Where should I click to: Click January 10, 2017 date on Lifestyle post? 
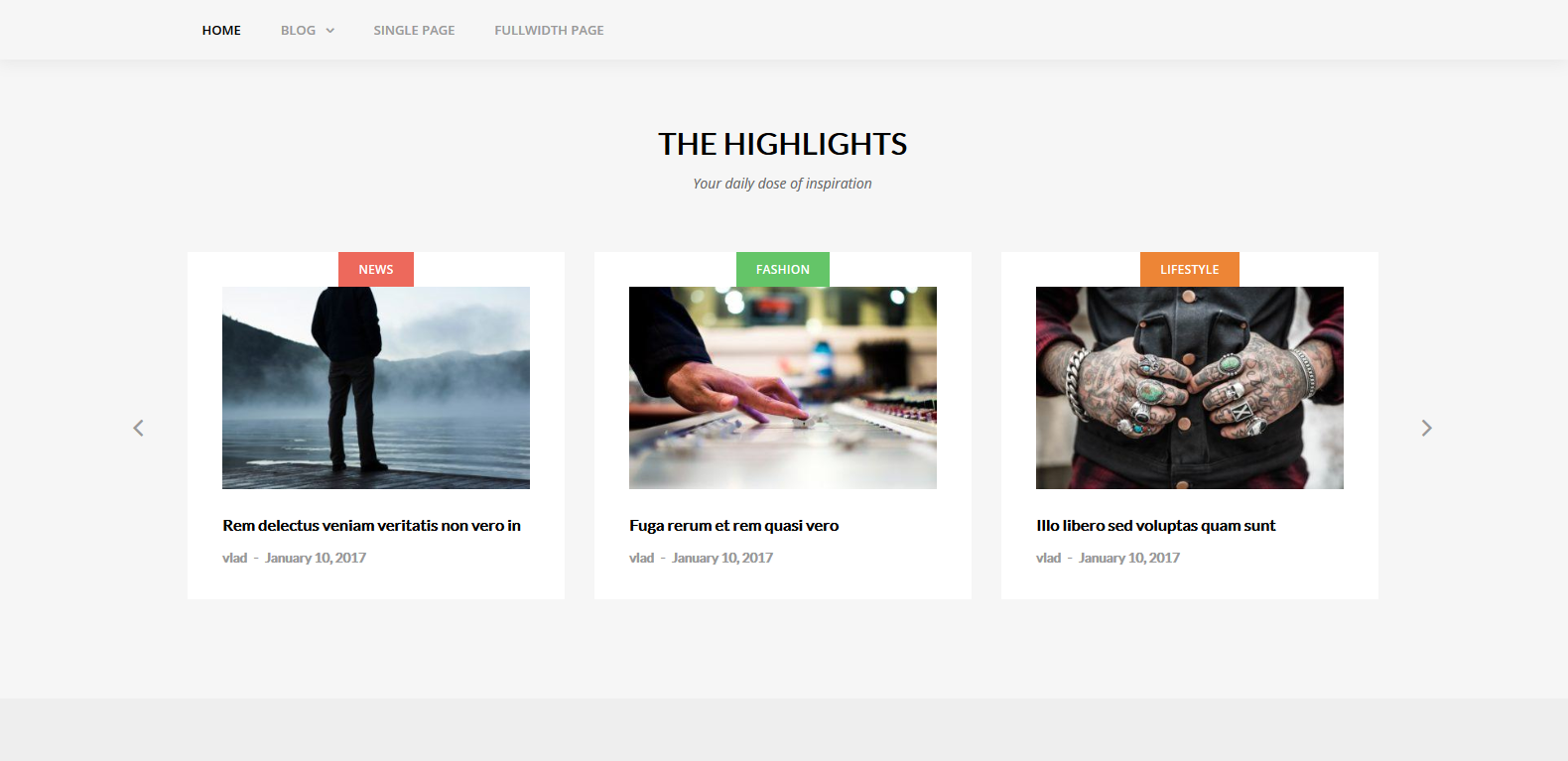[x=1129, y=558]
